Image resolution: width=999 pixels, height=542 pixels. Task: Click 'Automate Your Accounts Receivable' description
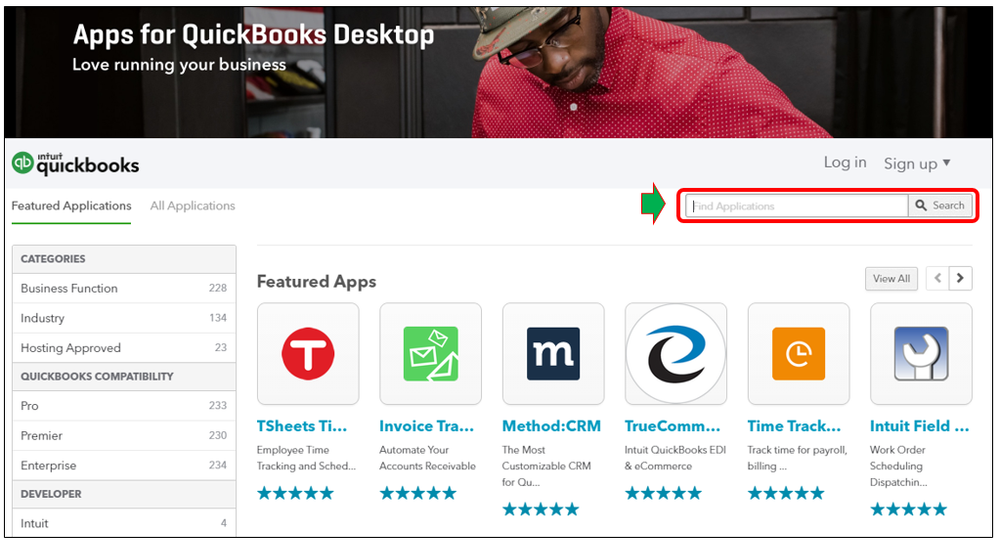tap(428, 458)
